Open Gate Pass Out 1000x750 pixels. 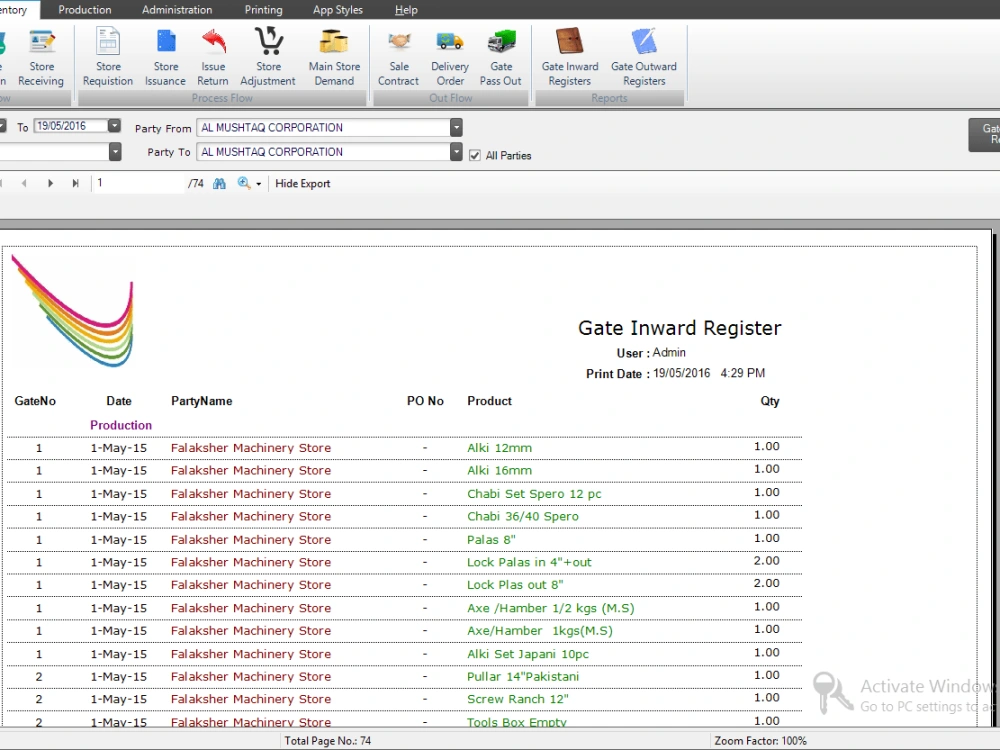(x=501, y=57)
